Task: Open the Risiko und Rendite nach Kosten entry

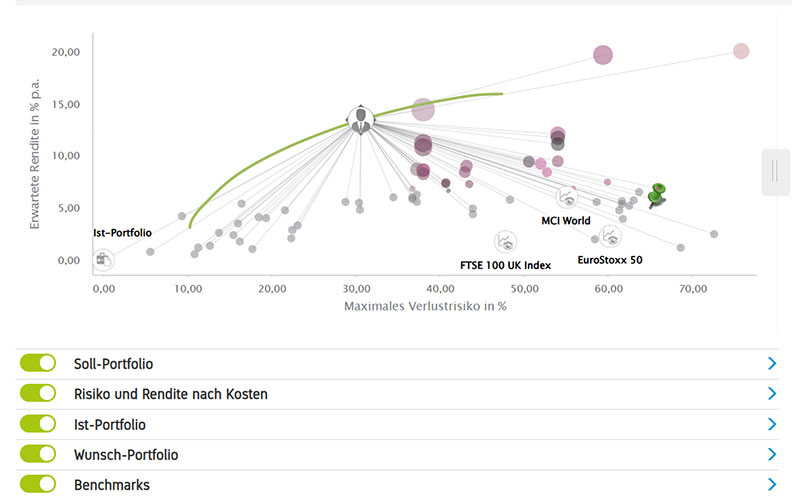Action: (170, 394)
